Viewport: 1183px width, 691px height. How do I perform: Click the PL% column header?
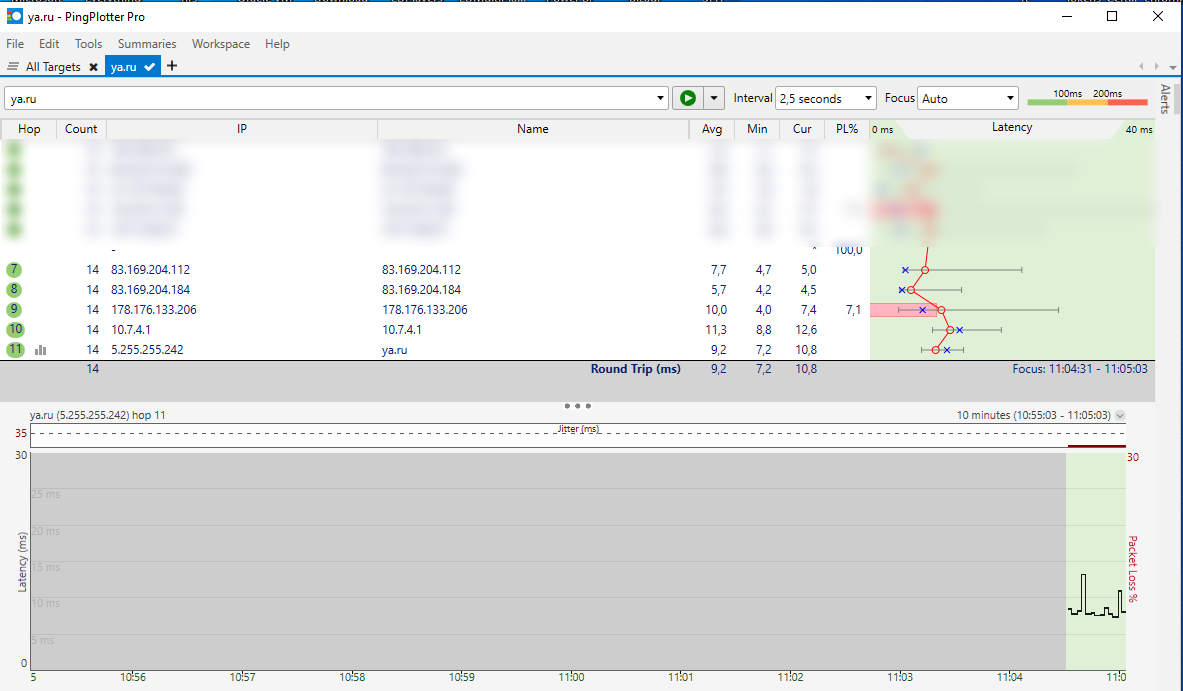pyautogui.click(x=847, y=129)
